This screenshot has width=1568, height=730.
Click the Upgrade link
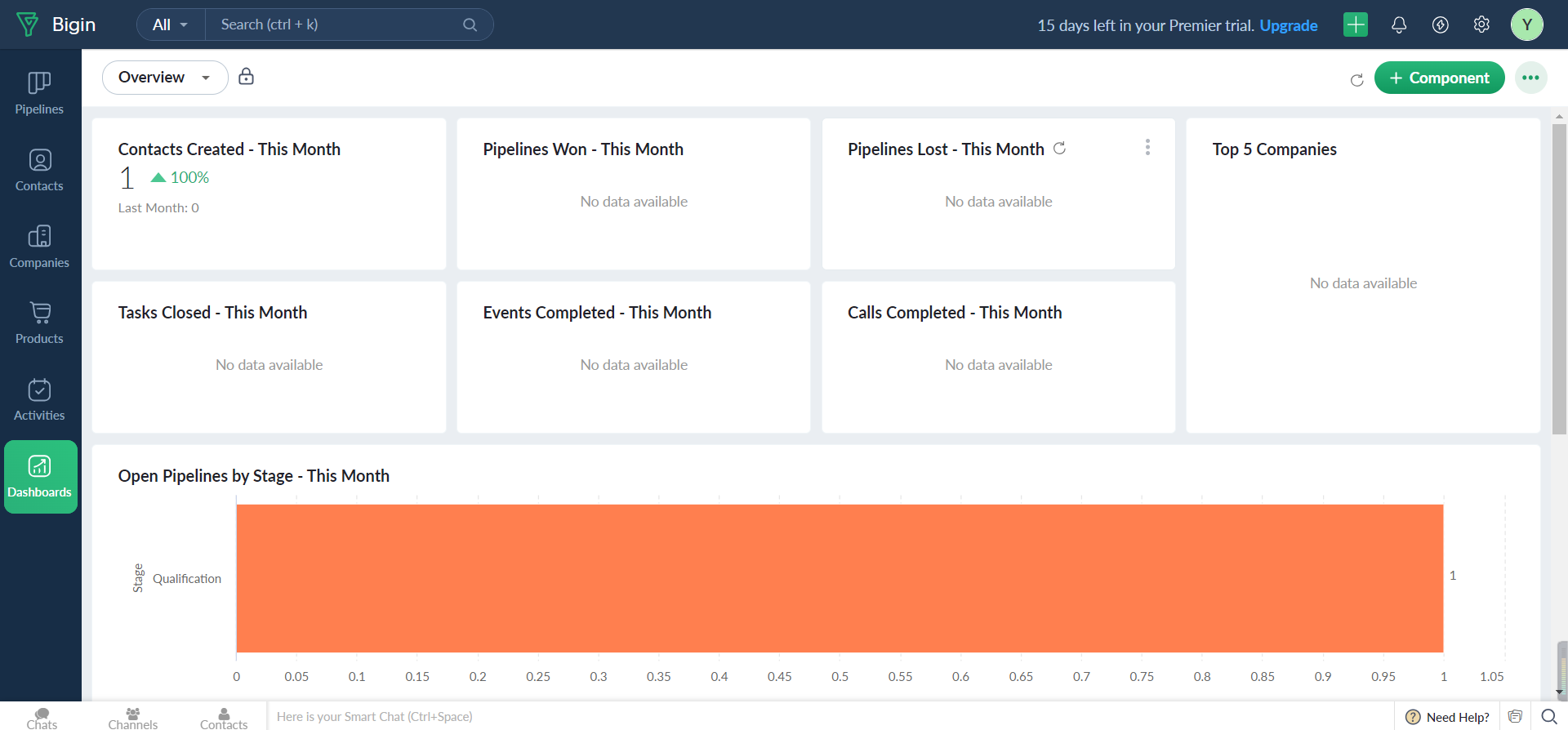tap(1288, 25)
